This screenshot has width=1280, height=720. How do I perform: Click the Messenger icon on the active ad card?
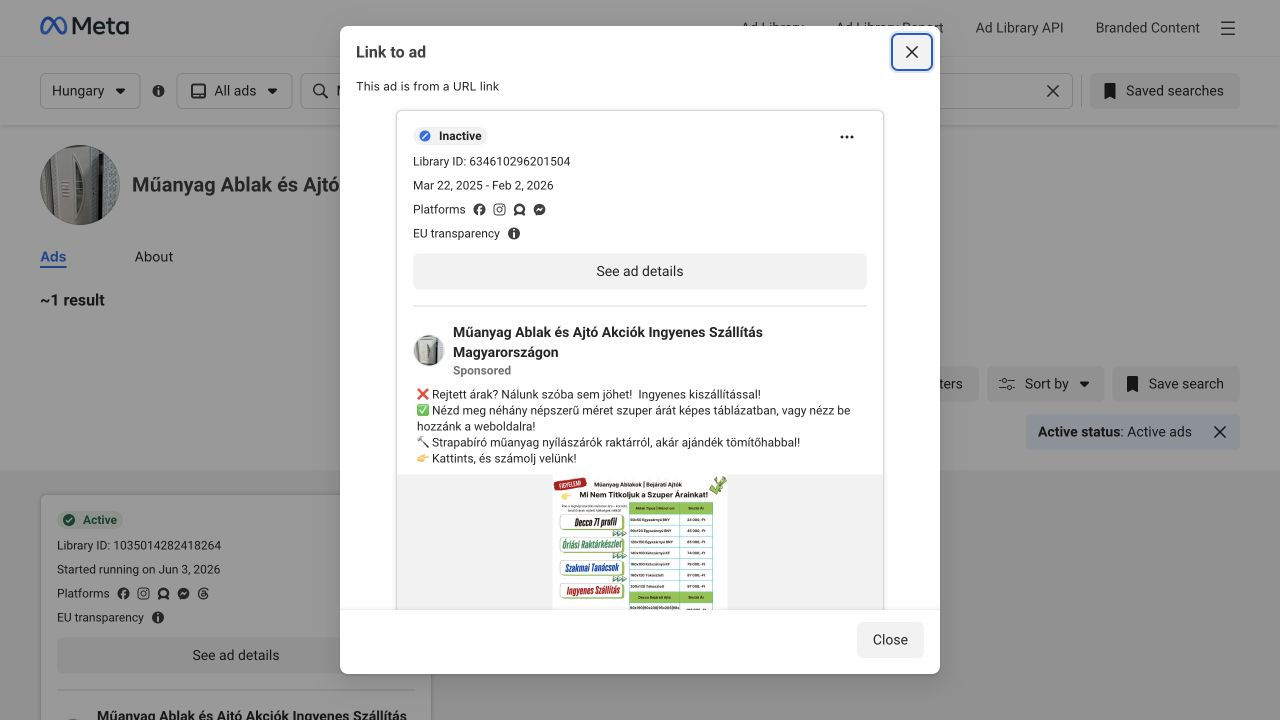[184, 594]
